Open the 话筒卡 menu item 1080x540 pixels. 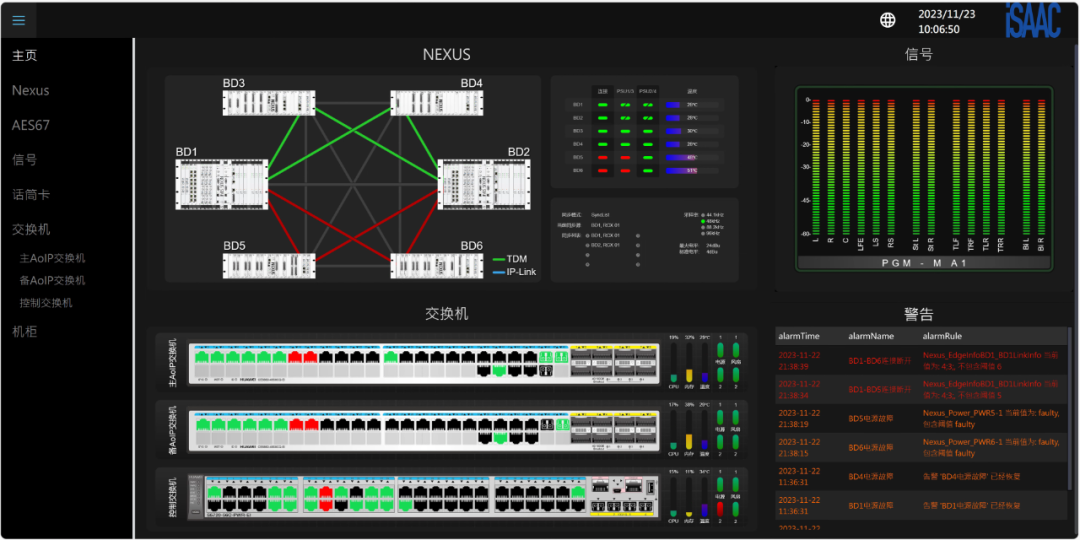[x=31, y=194]
